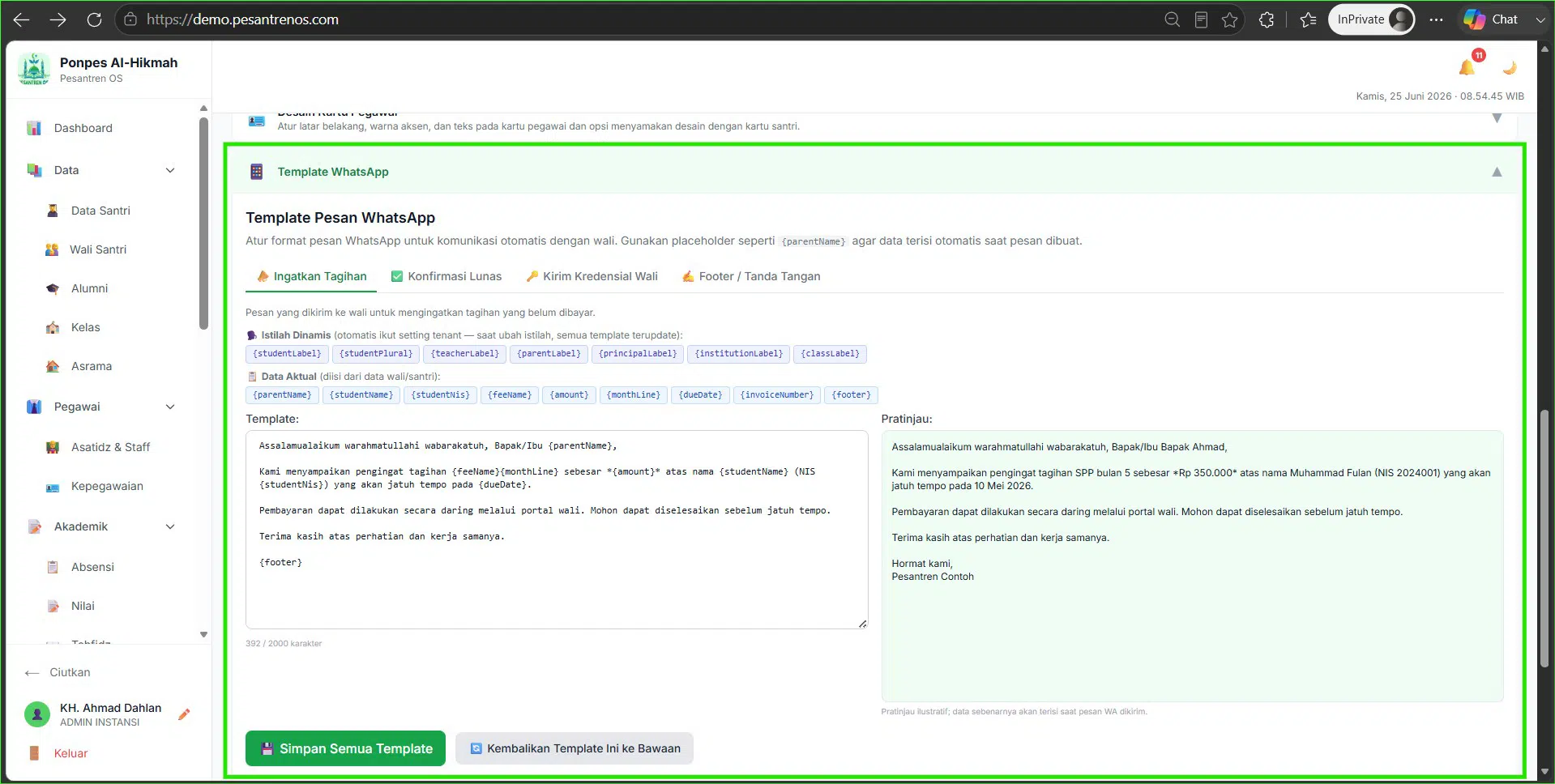
Task: Insert the {amount} placeholder
Action: point(570,395)
